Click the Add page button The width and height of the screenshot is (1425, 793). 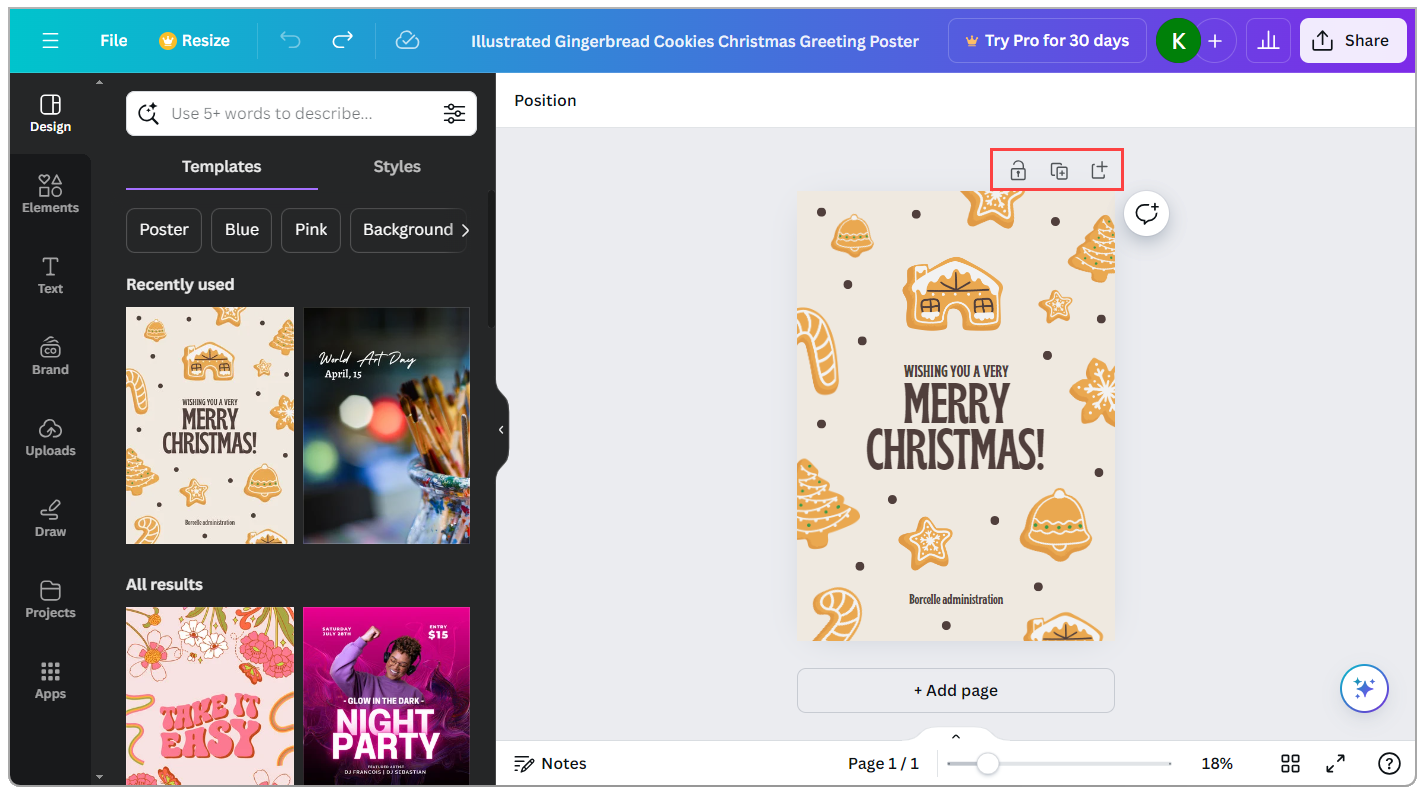click(x=955, y=690)
